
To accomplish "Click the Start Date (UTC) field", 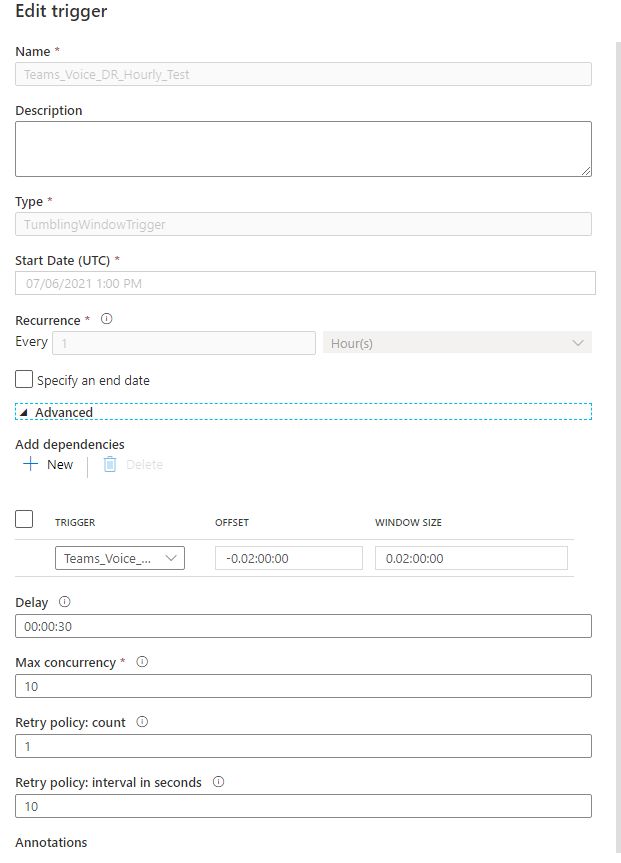I will point(305,283).
